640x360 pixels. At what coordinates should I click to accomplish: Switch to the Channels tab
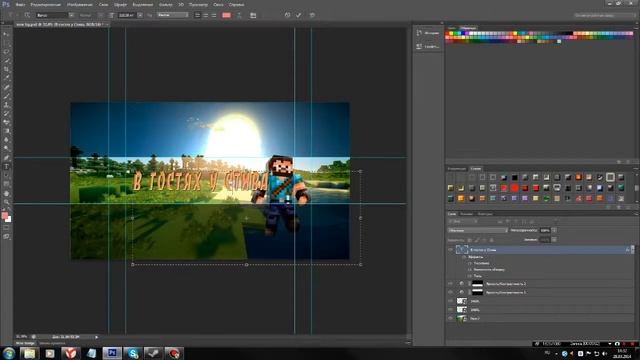point(466,213)
